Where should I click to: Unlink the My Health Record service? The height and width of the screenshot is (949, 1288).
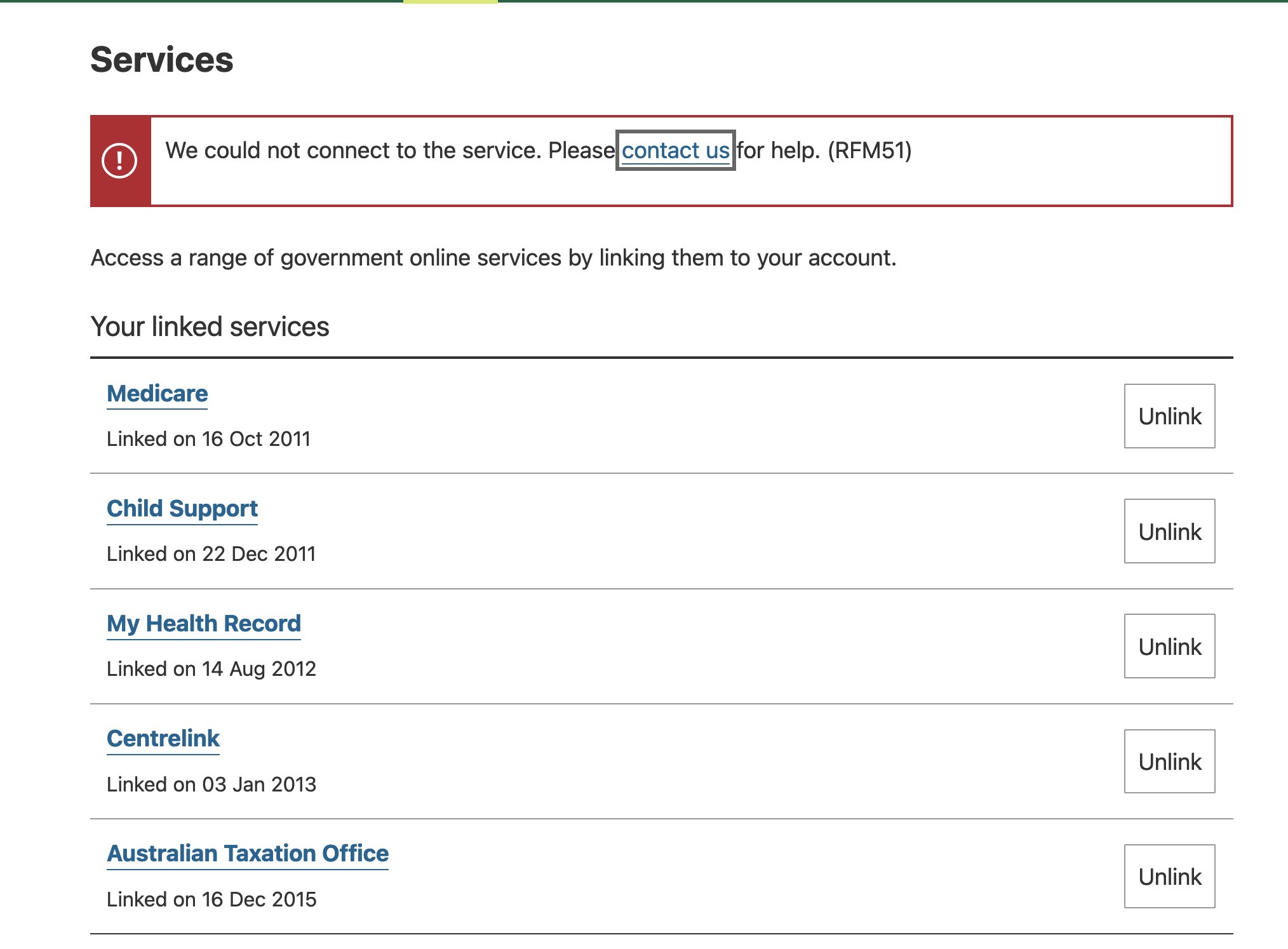1169,646
